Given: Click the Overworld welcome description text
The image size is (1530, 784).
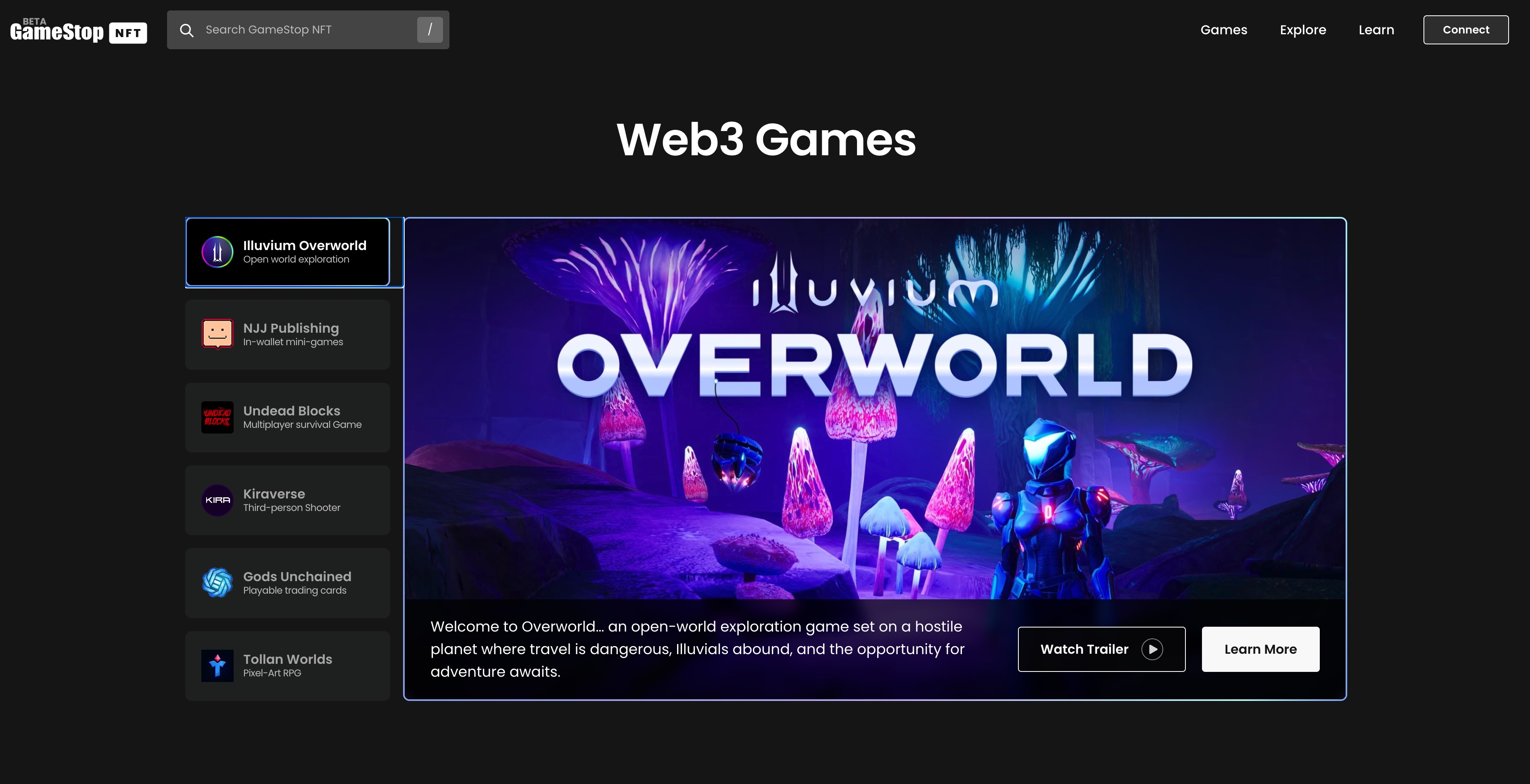Looking at the screenshot, I should (697, 648).
